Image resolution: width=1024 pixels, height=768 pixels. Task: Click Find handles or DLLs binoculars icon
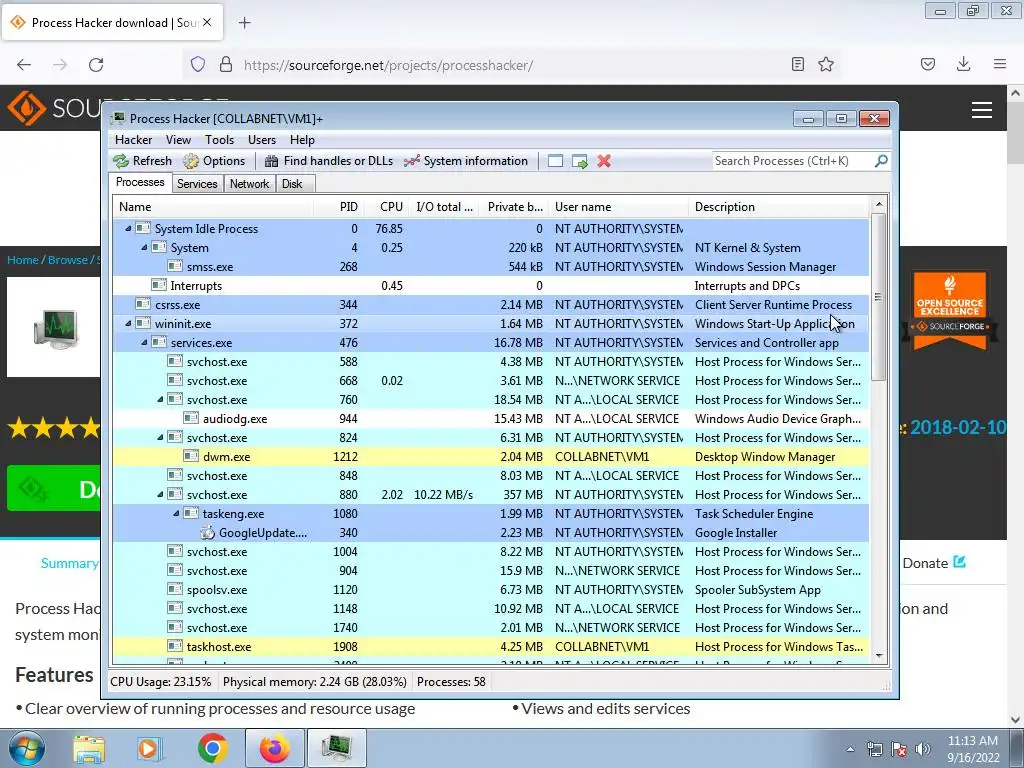271,161
